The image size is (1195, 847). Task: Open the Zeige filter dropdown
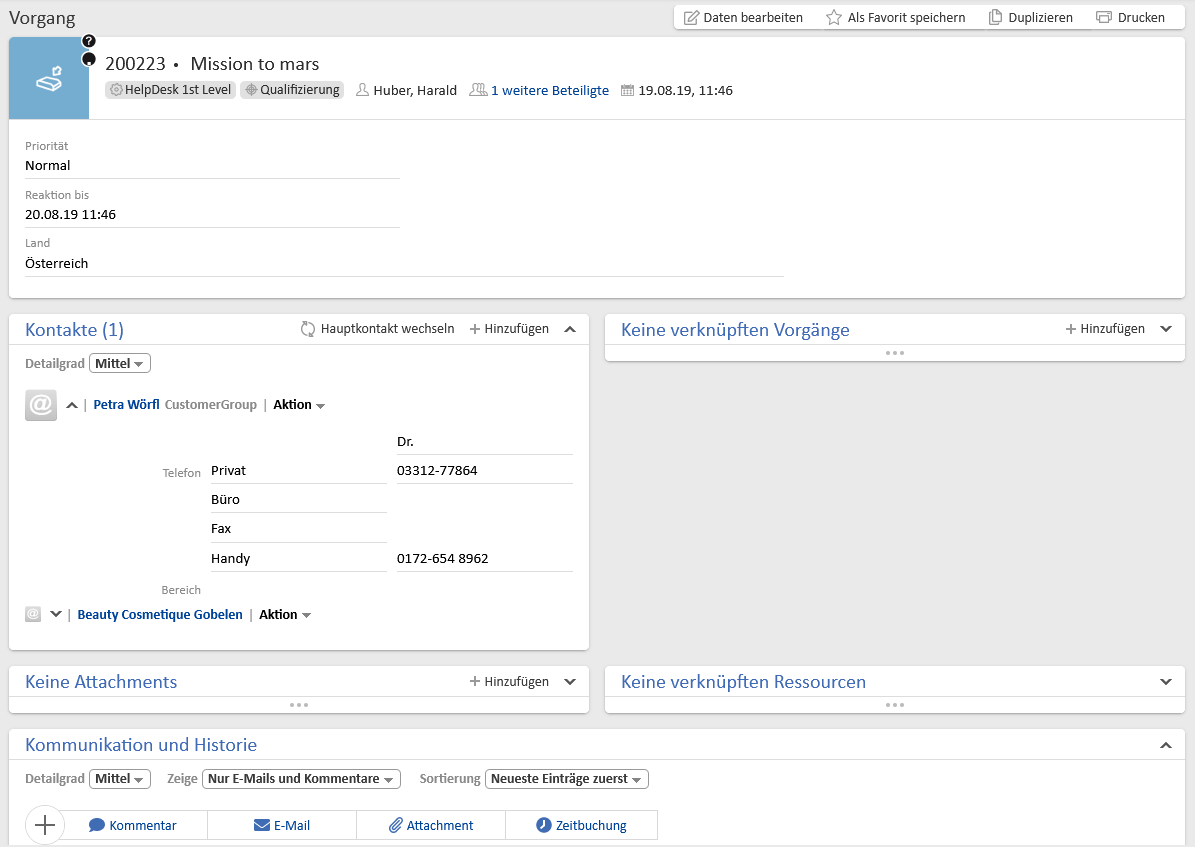pos(301,779)
